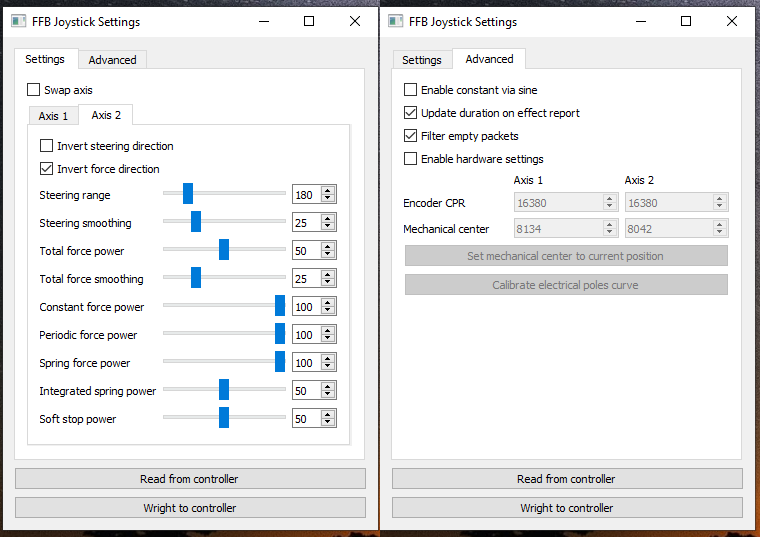Decrease Constant force power with down arrow
Viewport: 760px width, 537px height.
pos(328,310)
